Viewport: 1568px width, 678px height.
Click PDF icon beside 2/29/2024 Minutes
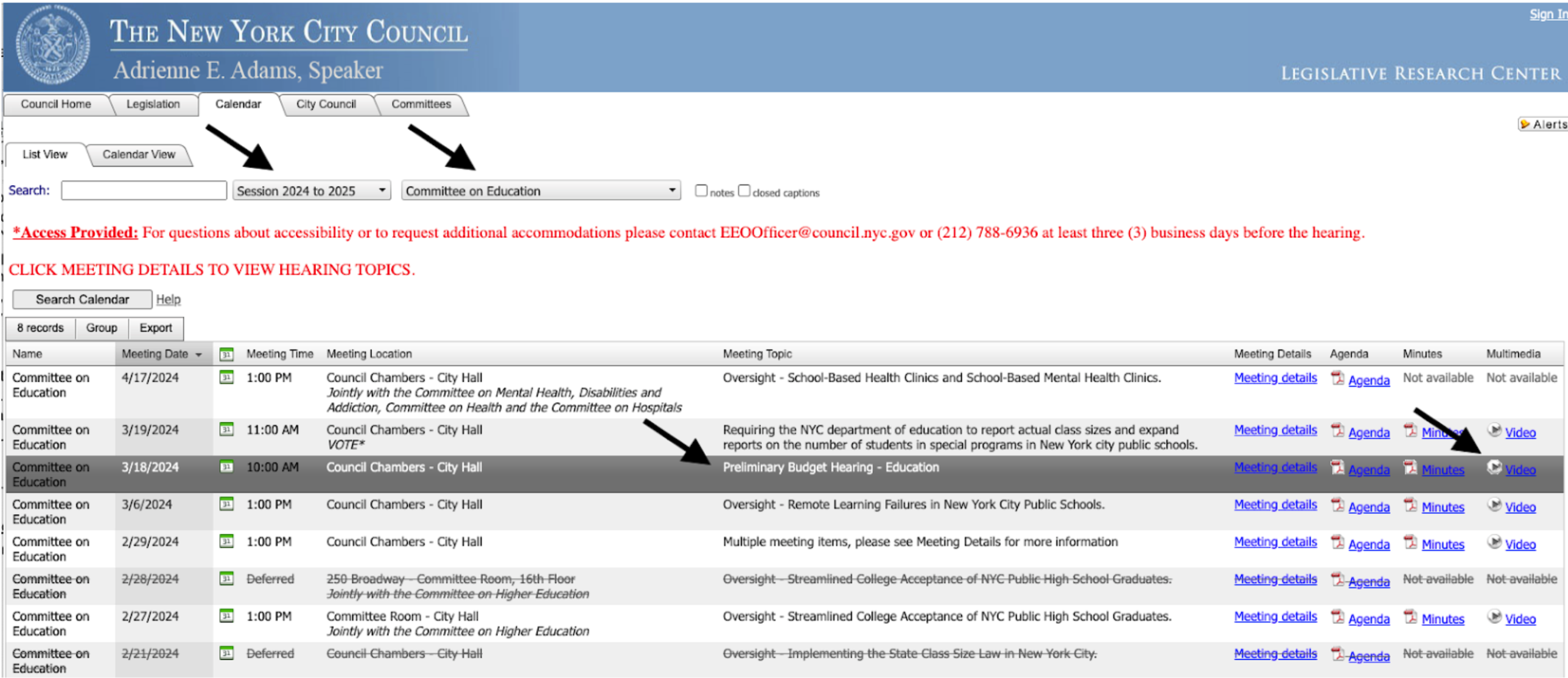(1410, 542)
